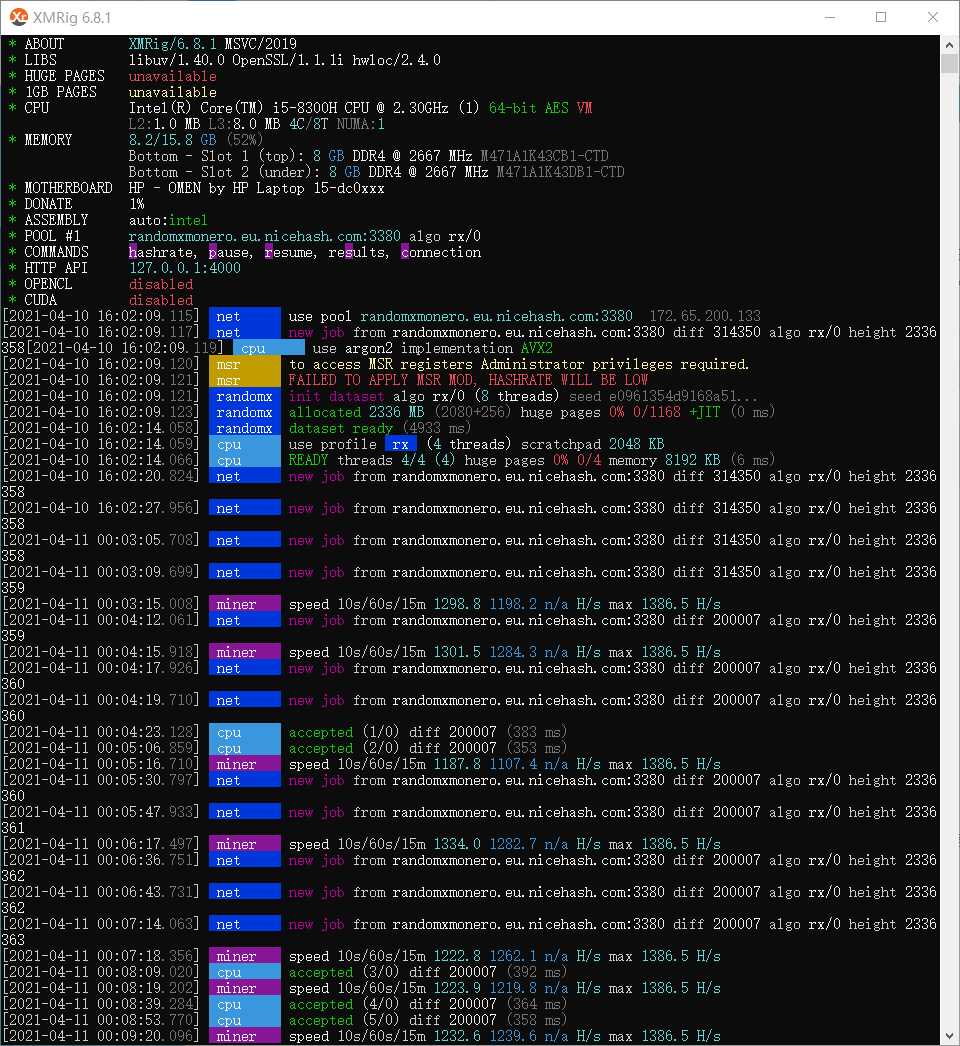This screenshot has height=1046, width=960.
Task: Click the timestamp '2021-04-10 16:02:09.115'
Action: (100, 316)
